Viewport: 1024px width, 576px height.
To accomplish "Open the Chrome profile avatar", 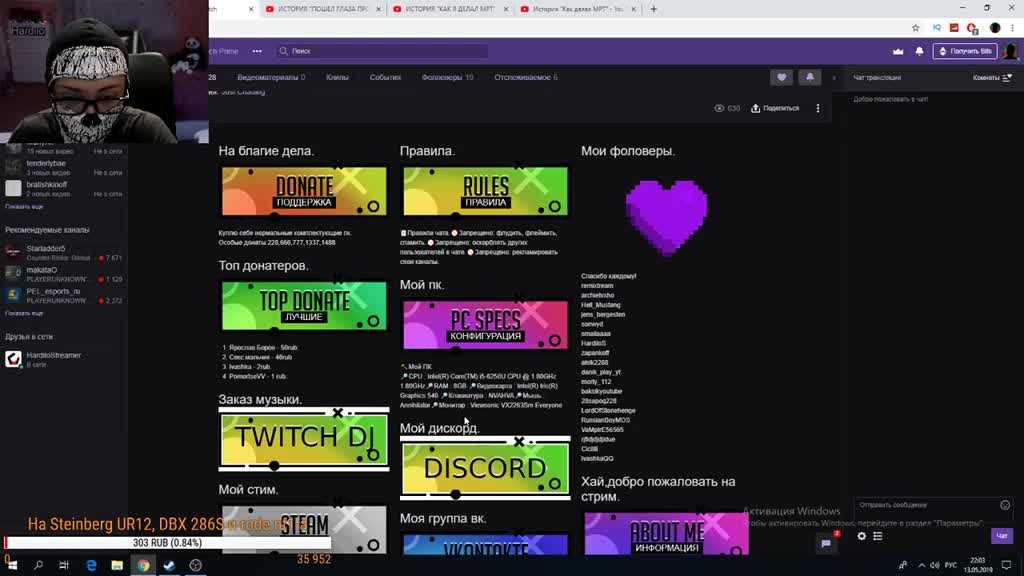I will pos(995,28).
